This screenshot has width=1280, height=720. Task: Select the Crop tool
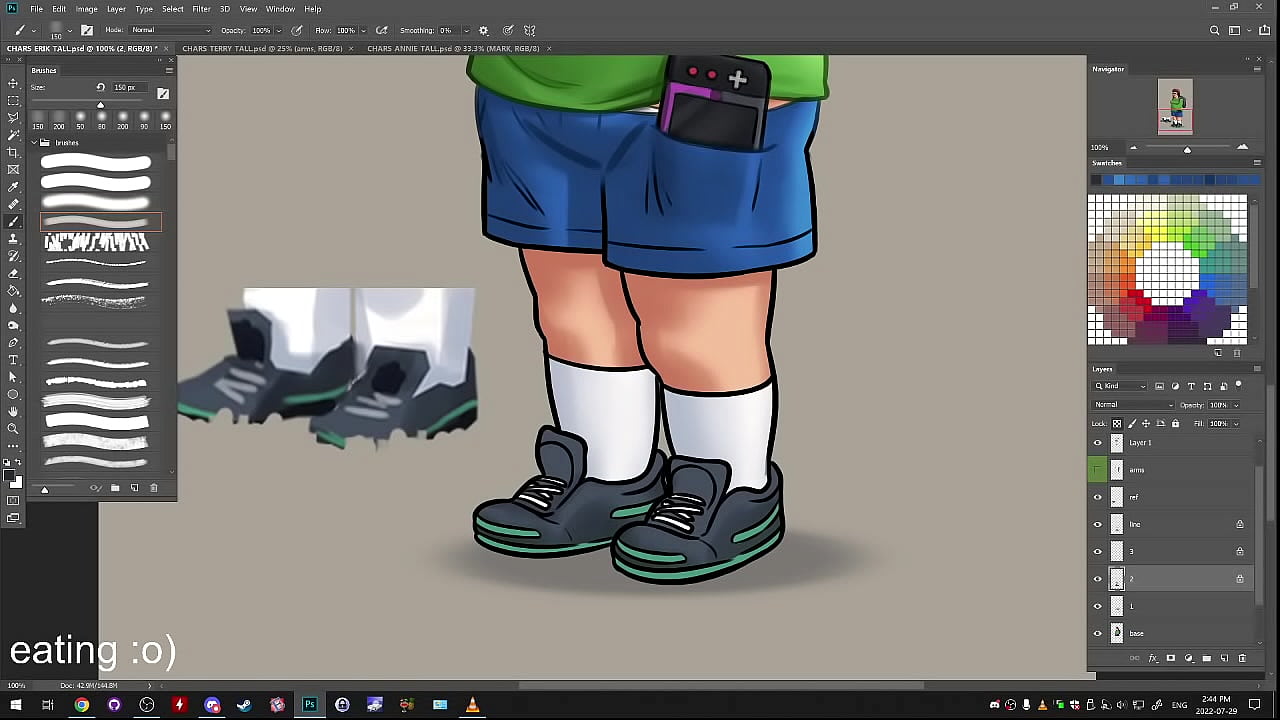13,152
